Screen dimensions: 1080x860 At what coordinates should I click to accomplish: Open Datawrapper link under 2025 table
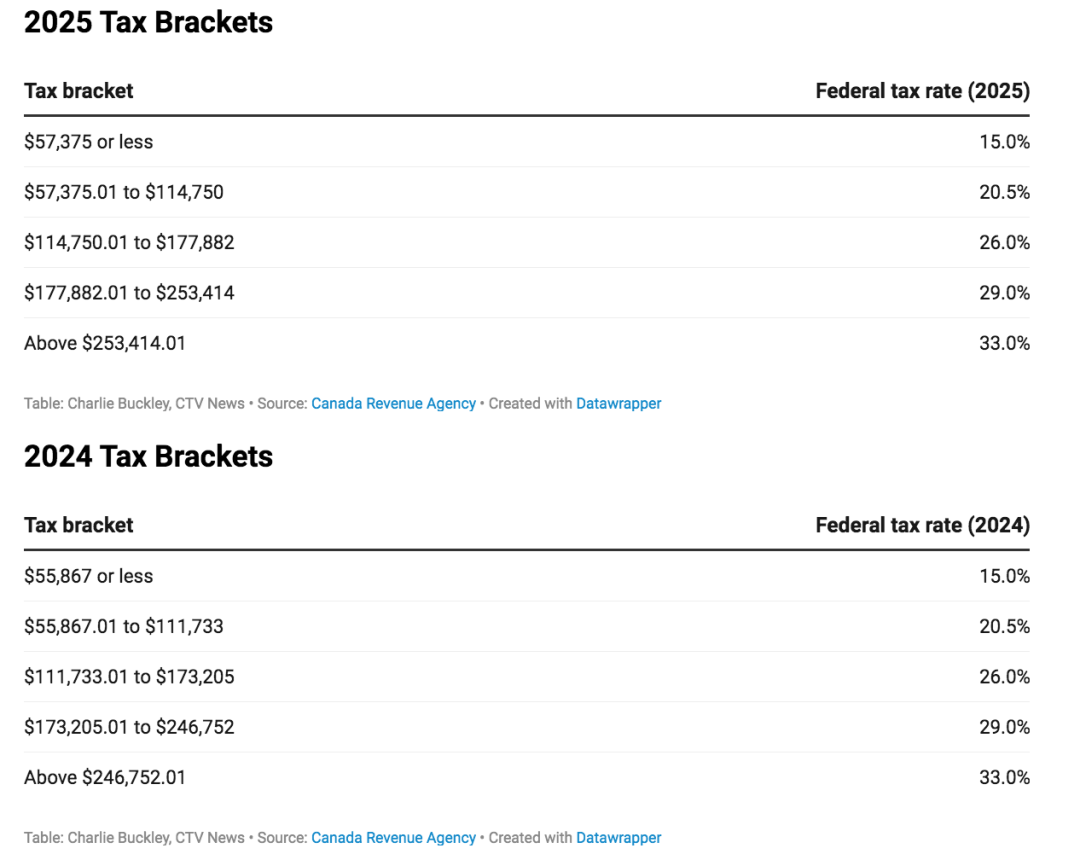(619, 403)
